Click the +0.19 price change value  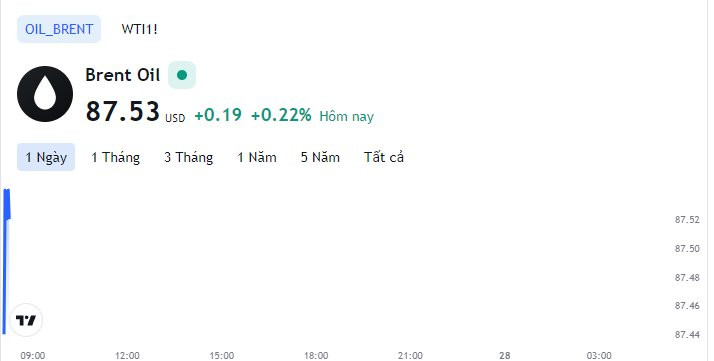218,115
